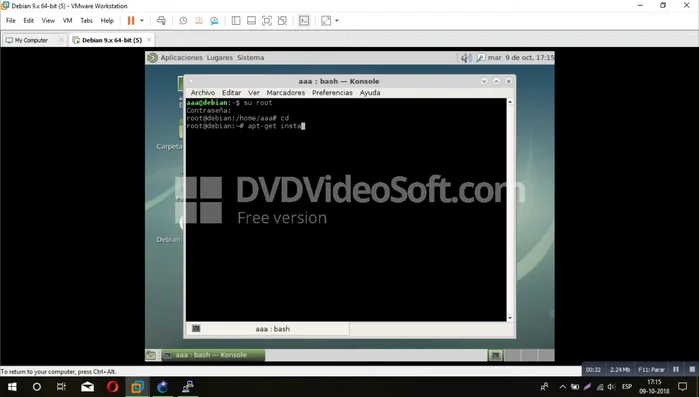Open the Aplicaciones menu in the Debian panel
Screen dimensions: 699x397
click(181, 57)
